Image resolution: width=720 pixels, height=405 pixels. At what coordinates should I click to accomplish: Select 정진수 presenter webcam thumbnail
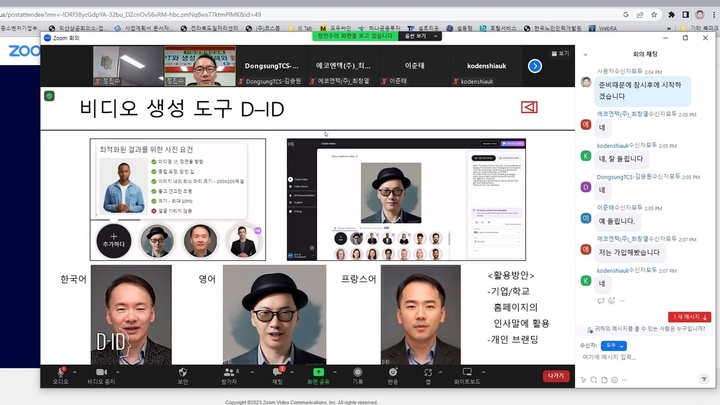pos(200,66)
